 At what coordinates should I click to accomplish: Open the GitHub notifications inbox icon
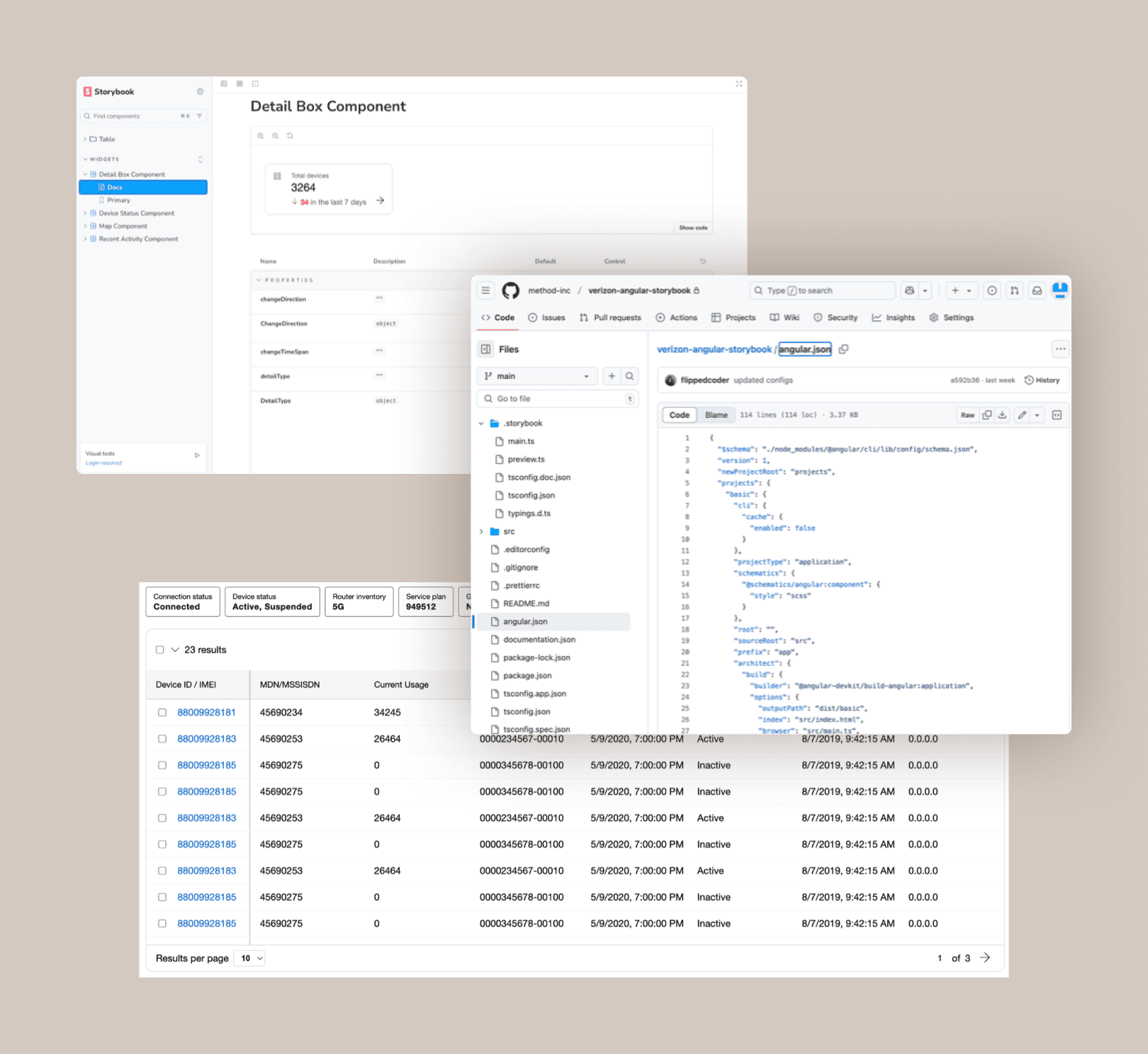coord(1037,290)
